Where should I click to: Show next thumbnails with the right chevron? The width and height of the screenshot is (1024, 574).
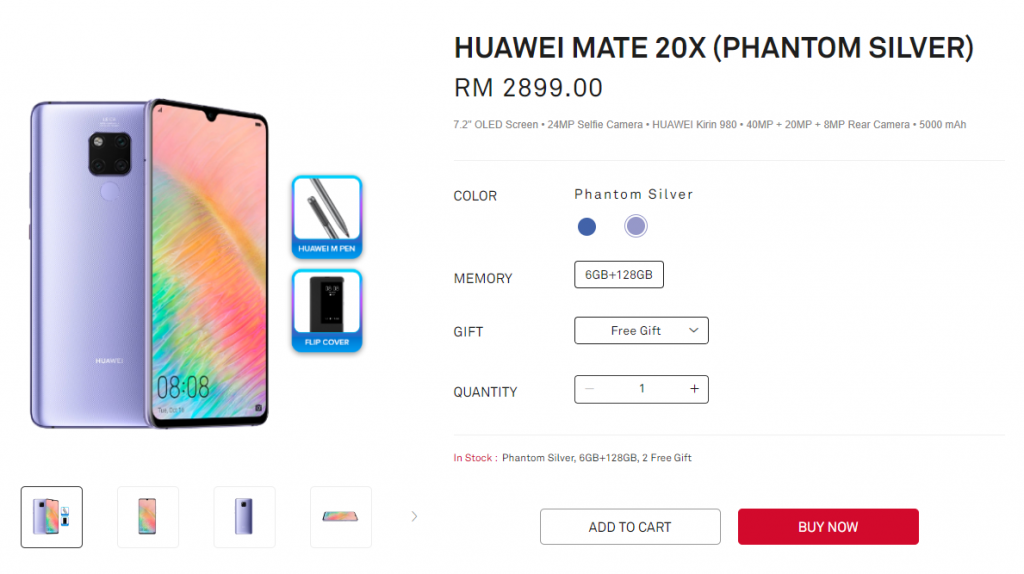point(414,517)
